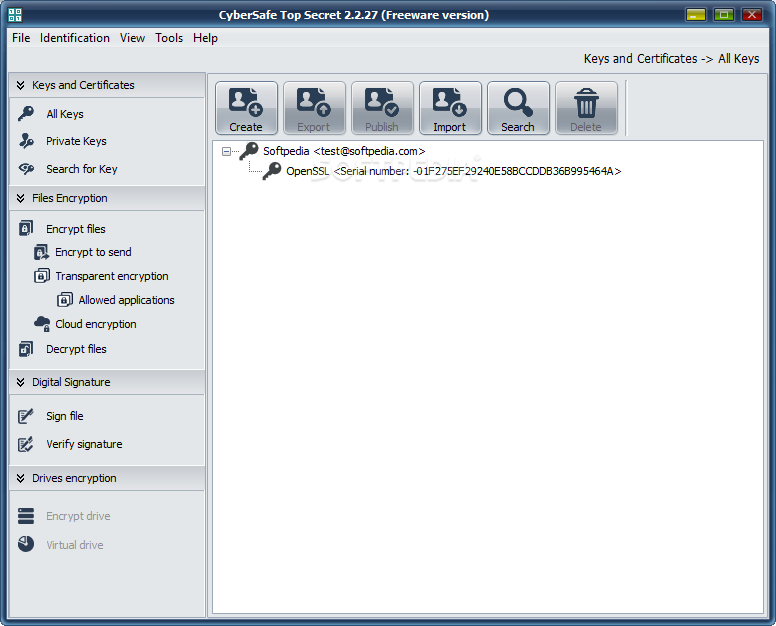Image resolution: width=776 pixels, height=626 pixels.
Task: Click the Export key toolbar button
Action: pos(314,108)
